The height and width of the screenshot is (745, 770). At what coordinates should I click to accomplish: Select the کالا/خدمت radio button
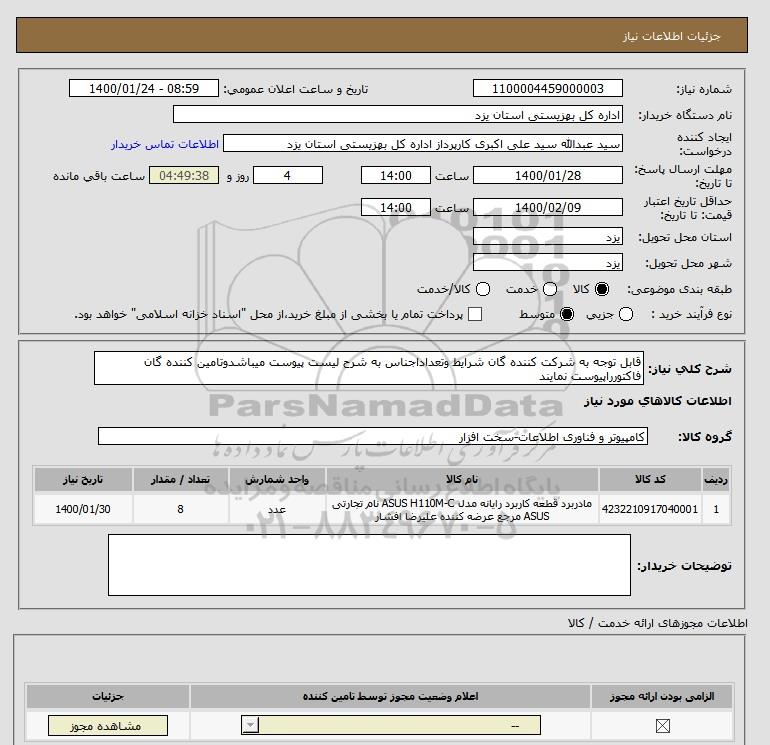[483, 289]
